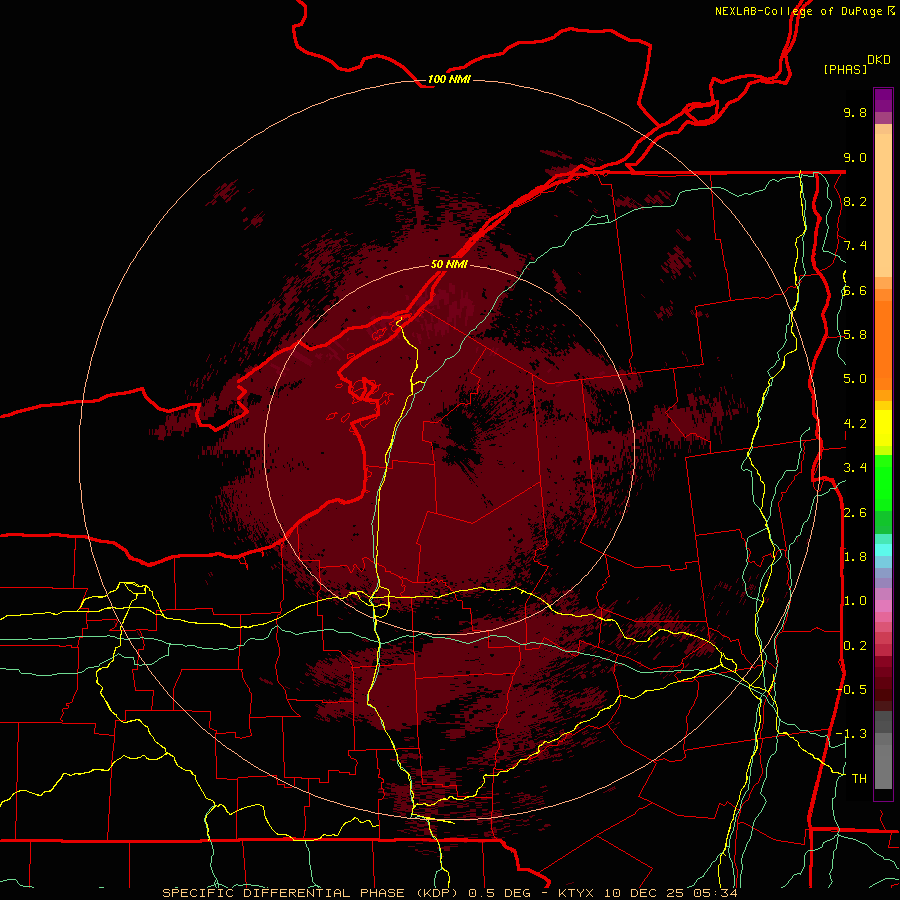Click the 9.0 color scale value
This screenshot has width=900, height=900.
coord(855,157)
